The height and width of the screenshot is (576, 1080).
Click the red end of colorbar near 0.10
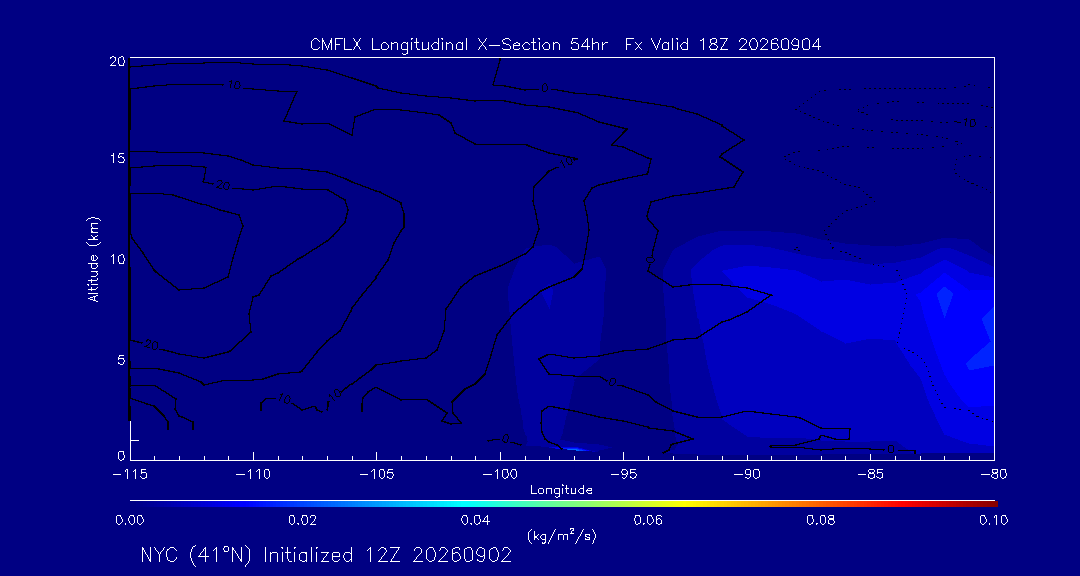point(990,504)
